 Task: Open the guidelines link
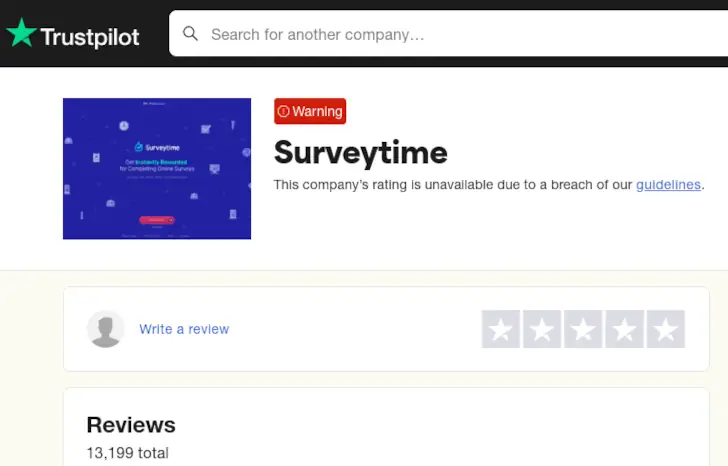pyautogui.click(x=668, y=184)
